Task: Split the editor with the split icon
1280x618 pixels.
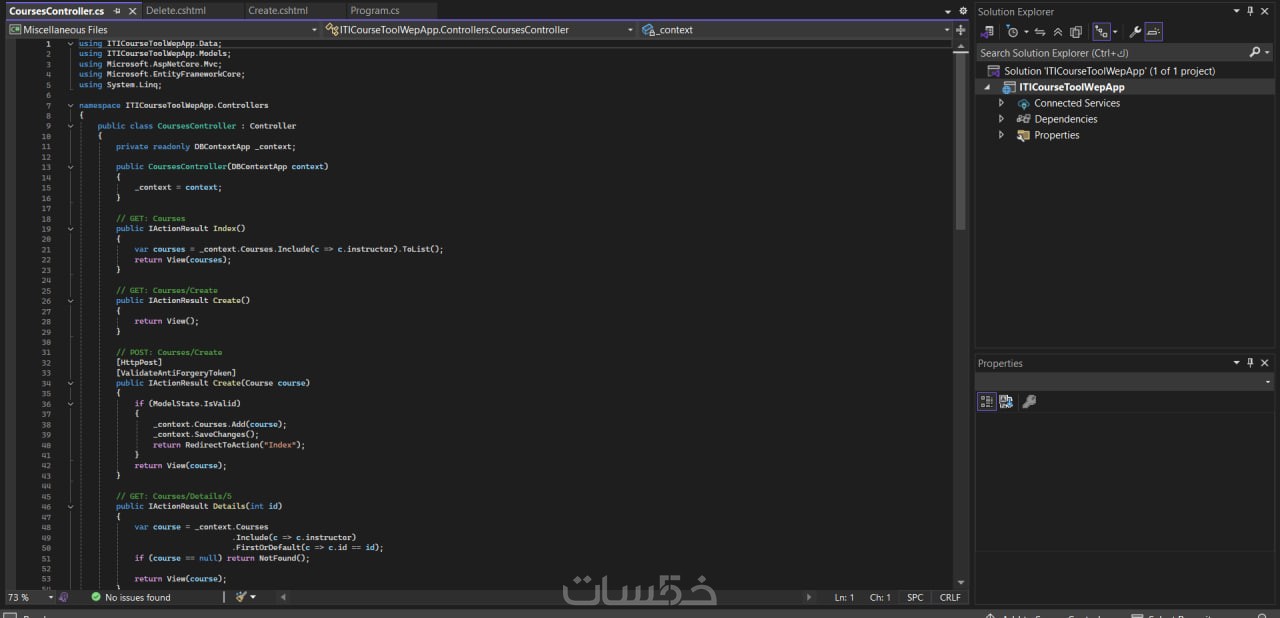Action: point(961,30)
